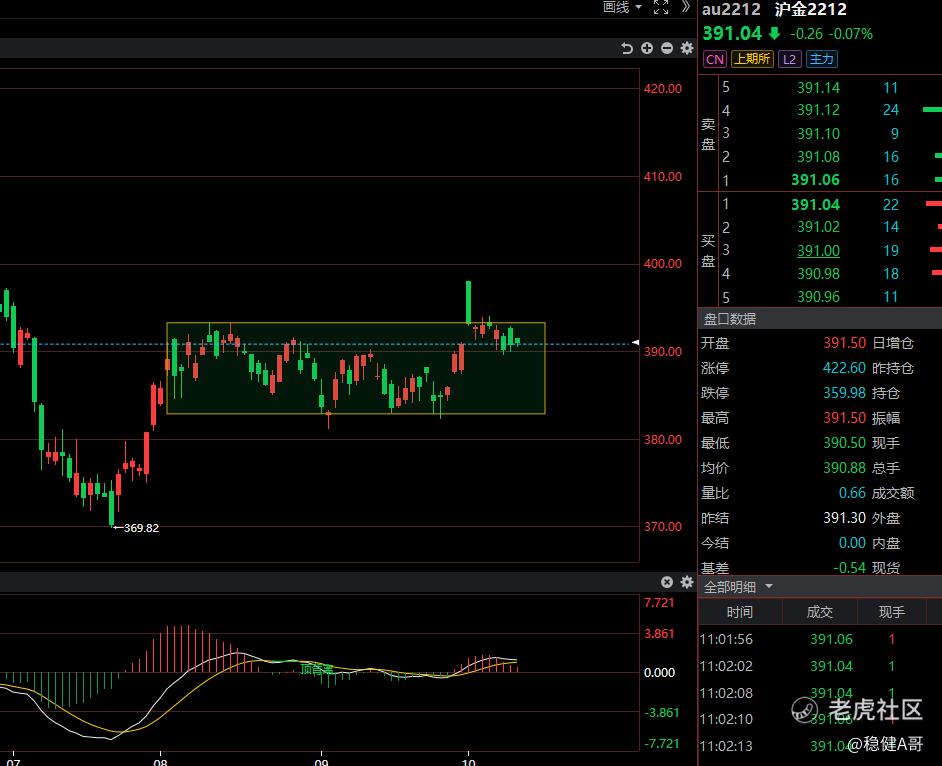
Task: Select sell level 5 price 391.14
Action: coord(818,88)
